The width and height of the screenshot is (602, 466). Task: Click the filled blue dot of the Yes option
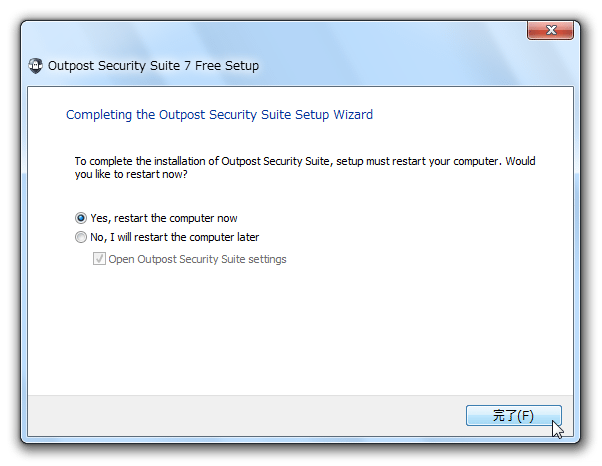(x=81, y=218)
